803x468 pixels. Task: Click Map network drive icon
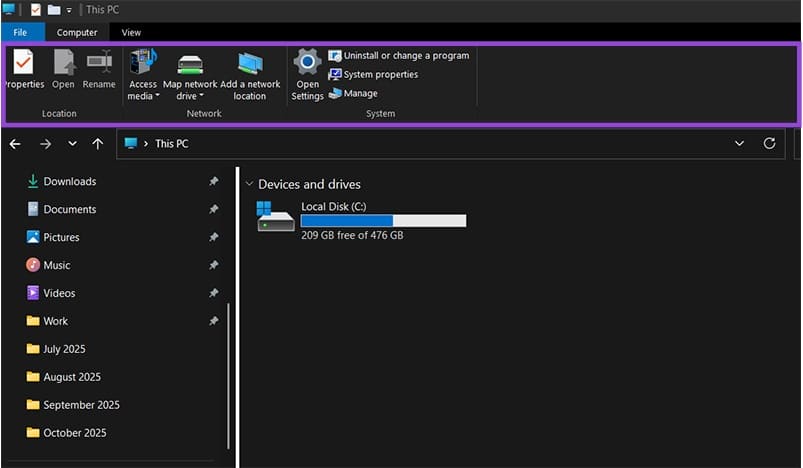click(190, 64)
